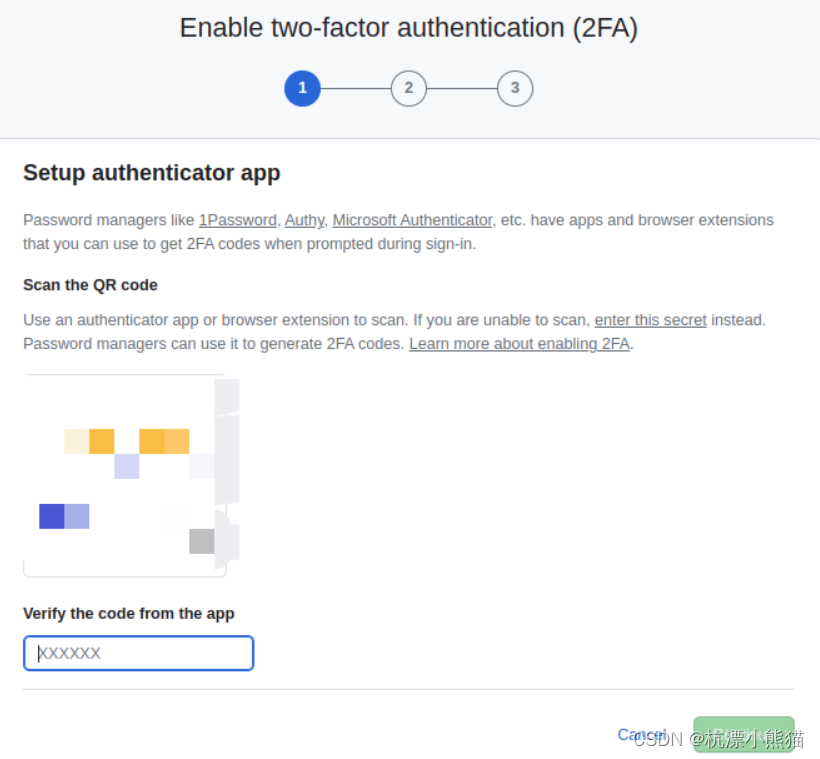This screenshot has width=820, height=759.
Task: Select step 3 in the progress indicator
Action: 514,88
